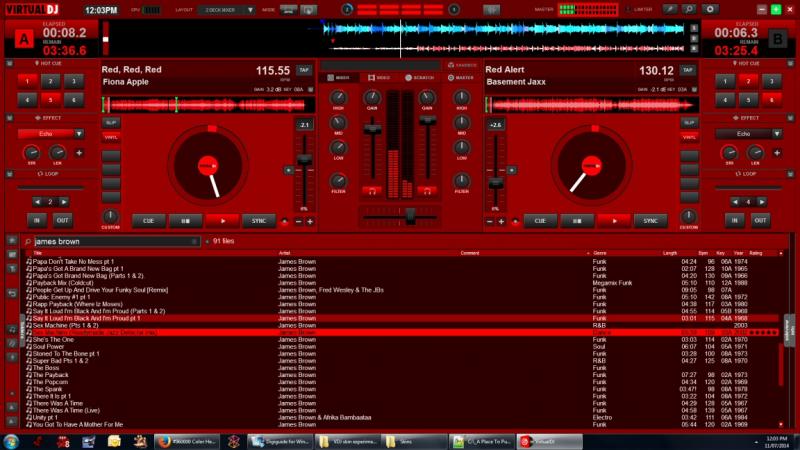Screen dimensions: 800x450
Task: Pitch bend minus on deck A
Action: coord(298,221)
